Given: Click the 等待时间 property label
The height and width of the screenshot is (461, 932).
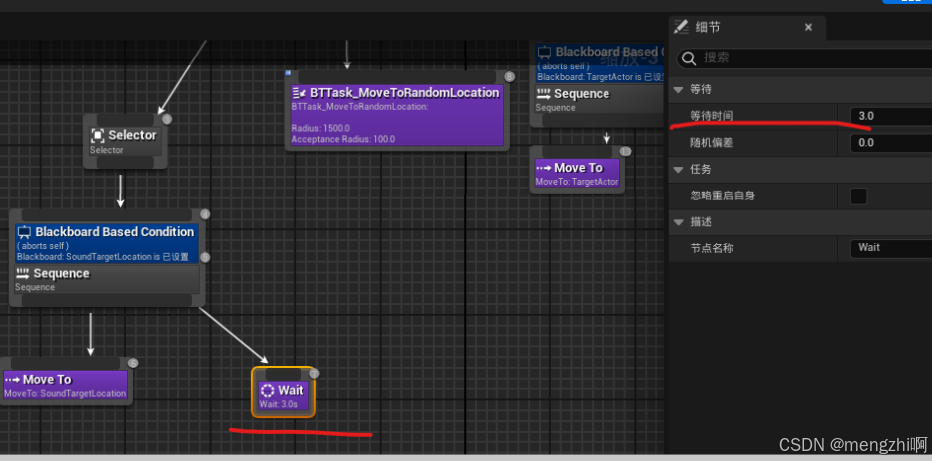Looking at the screenshot, I should [x=711, y=116].
